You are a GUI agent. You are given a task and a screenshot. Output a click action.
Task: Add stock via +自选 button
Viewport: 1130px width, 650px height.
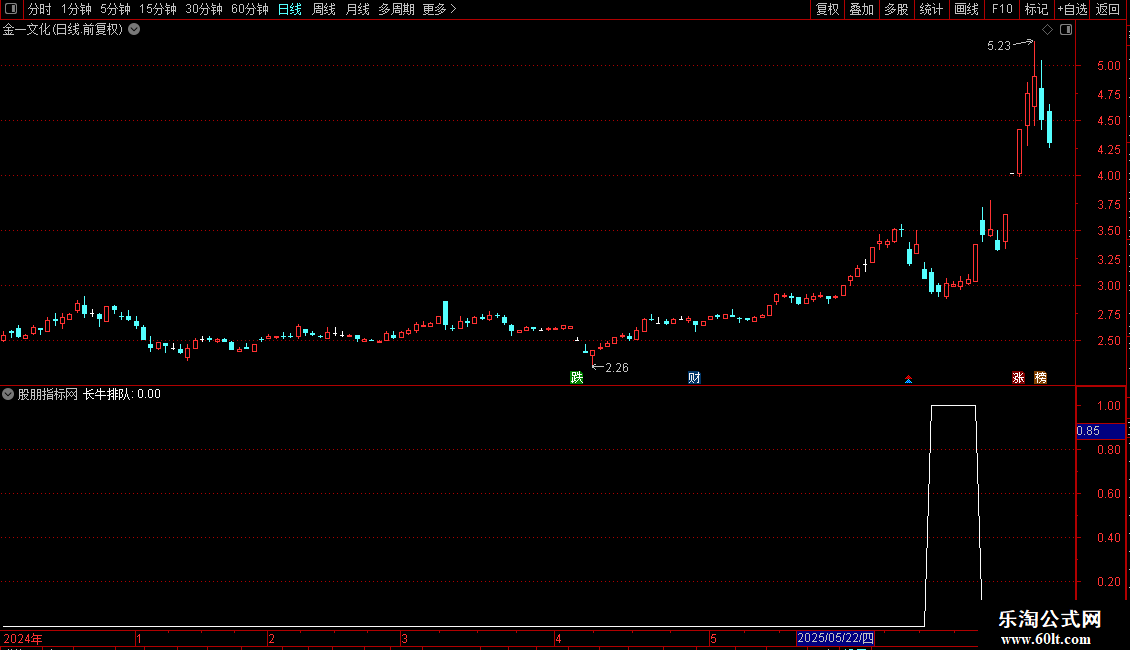(x=1072, y=9)
